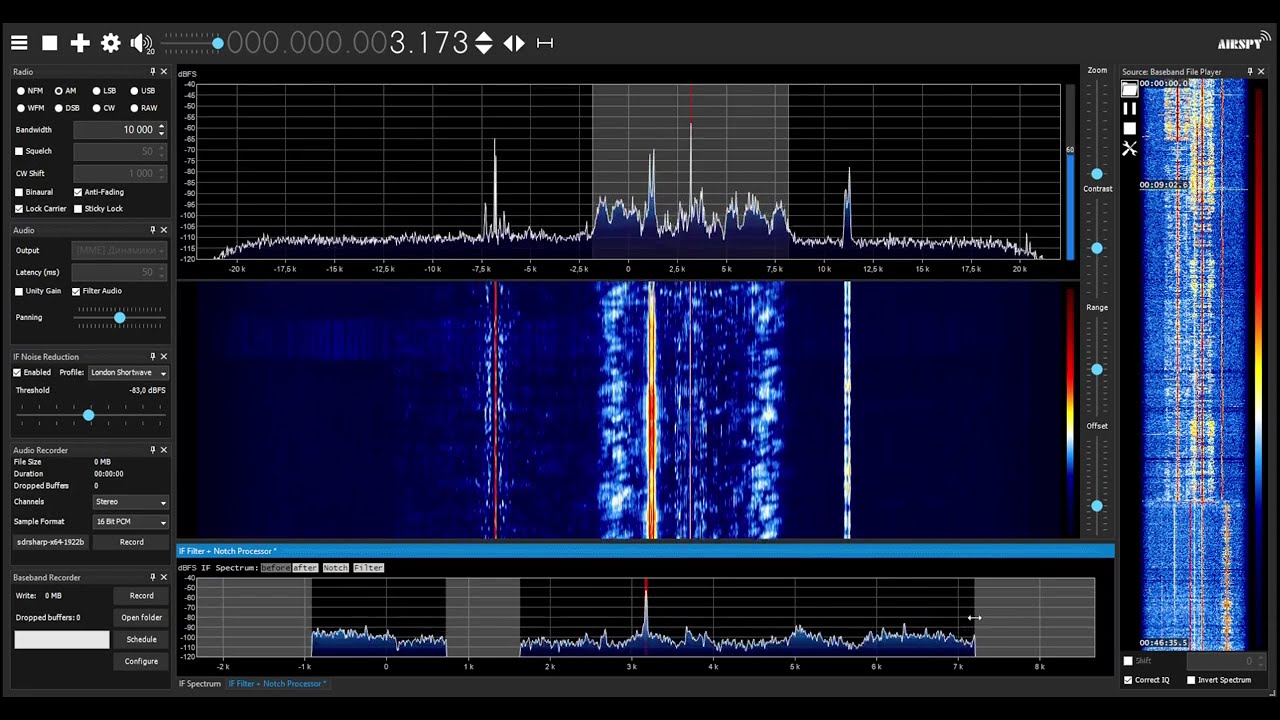
Task: Open the noise reduction Profile dropdown
Action: [x=128, y=372]
